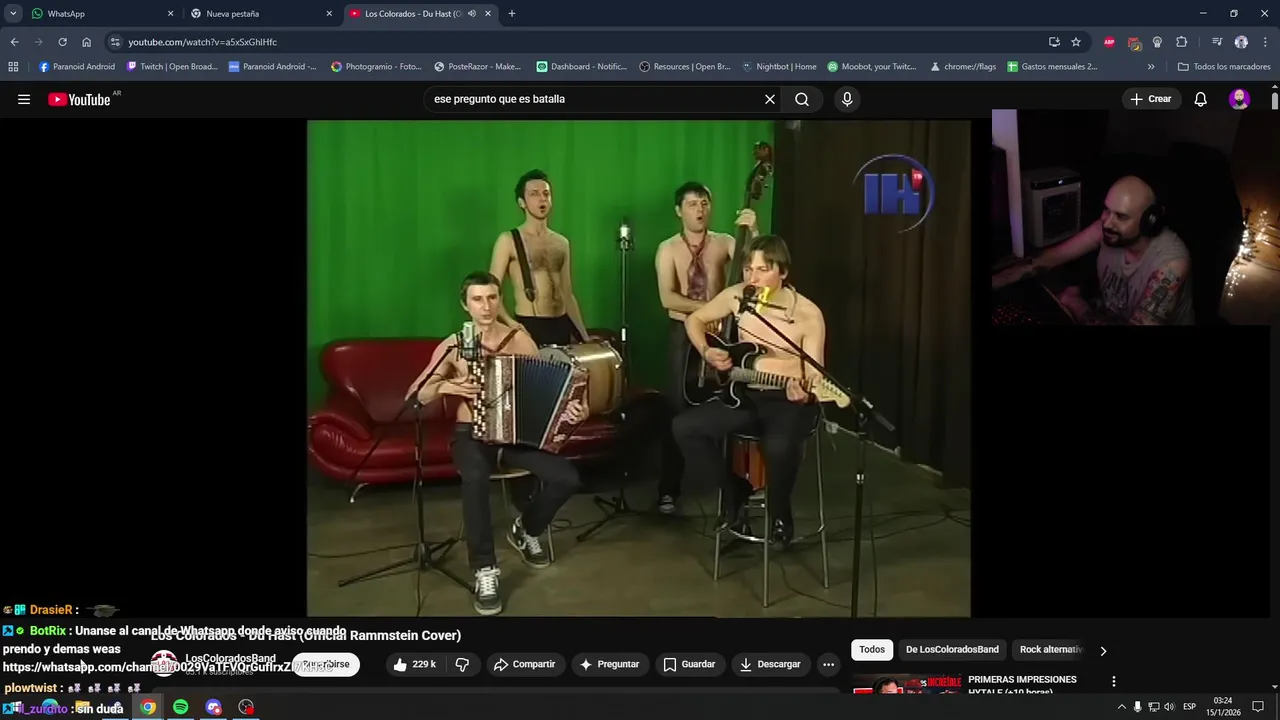
Task: Open Photogramio bookmark
Action: pos(377,67)
